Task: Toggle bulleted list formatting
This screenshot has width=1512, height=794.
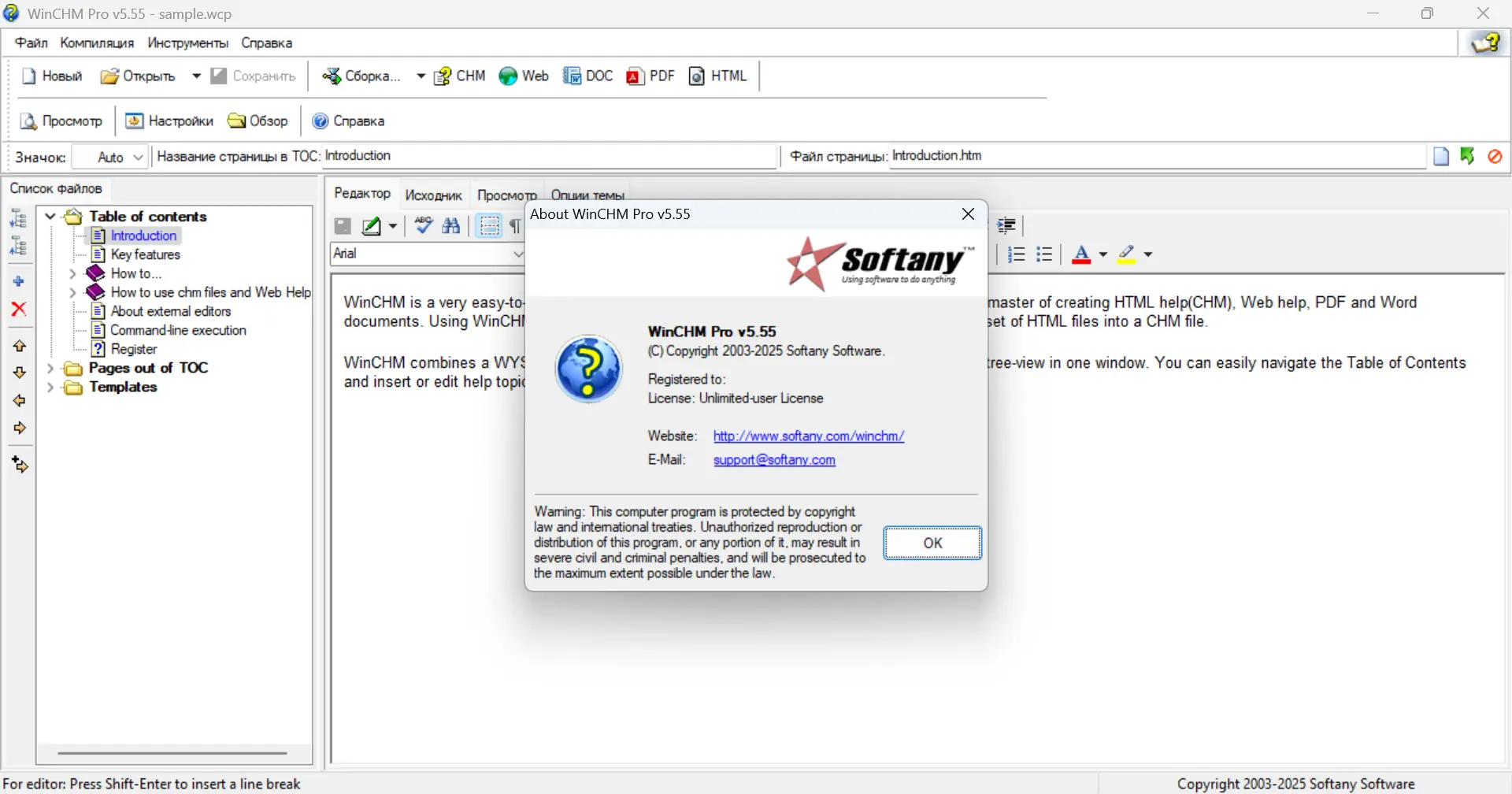Action: pyautogui.click(x=1044, y=254)
